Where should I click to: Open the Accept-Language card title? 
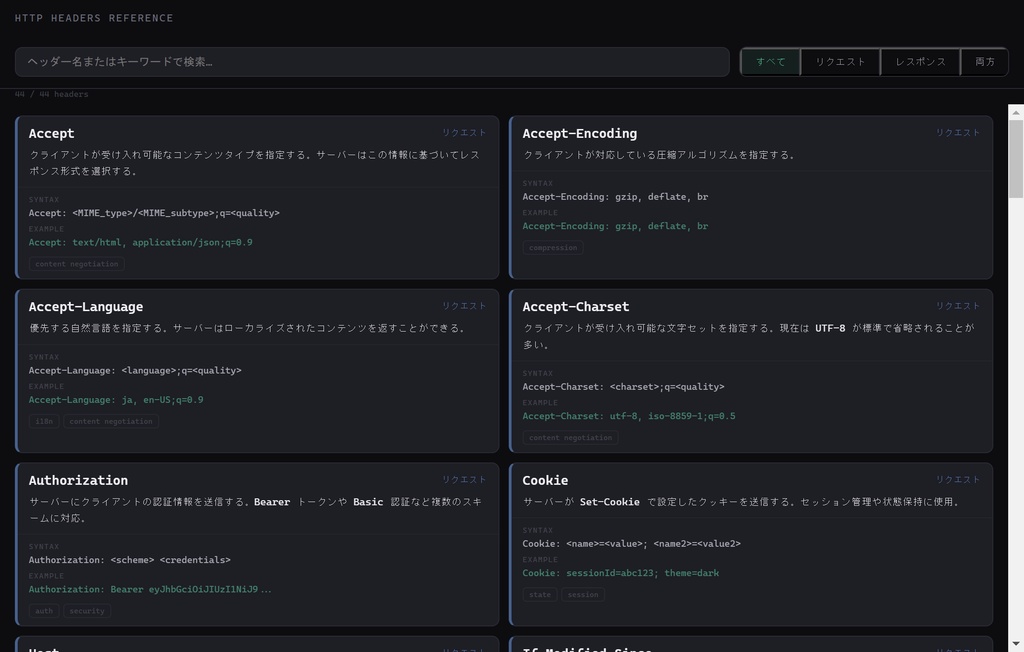[x=86, y=306]
